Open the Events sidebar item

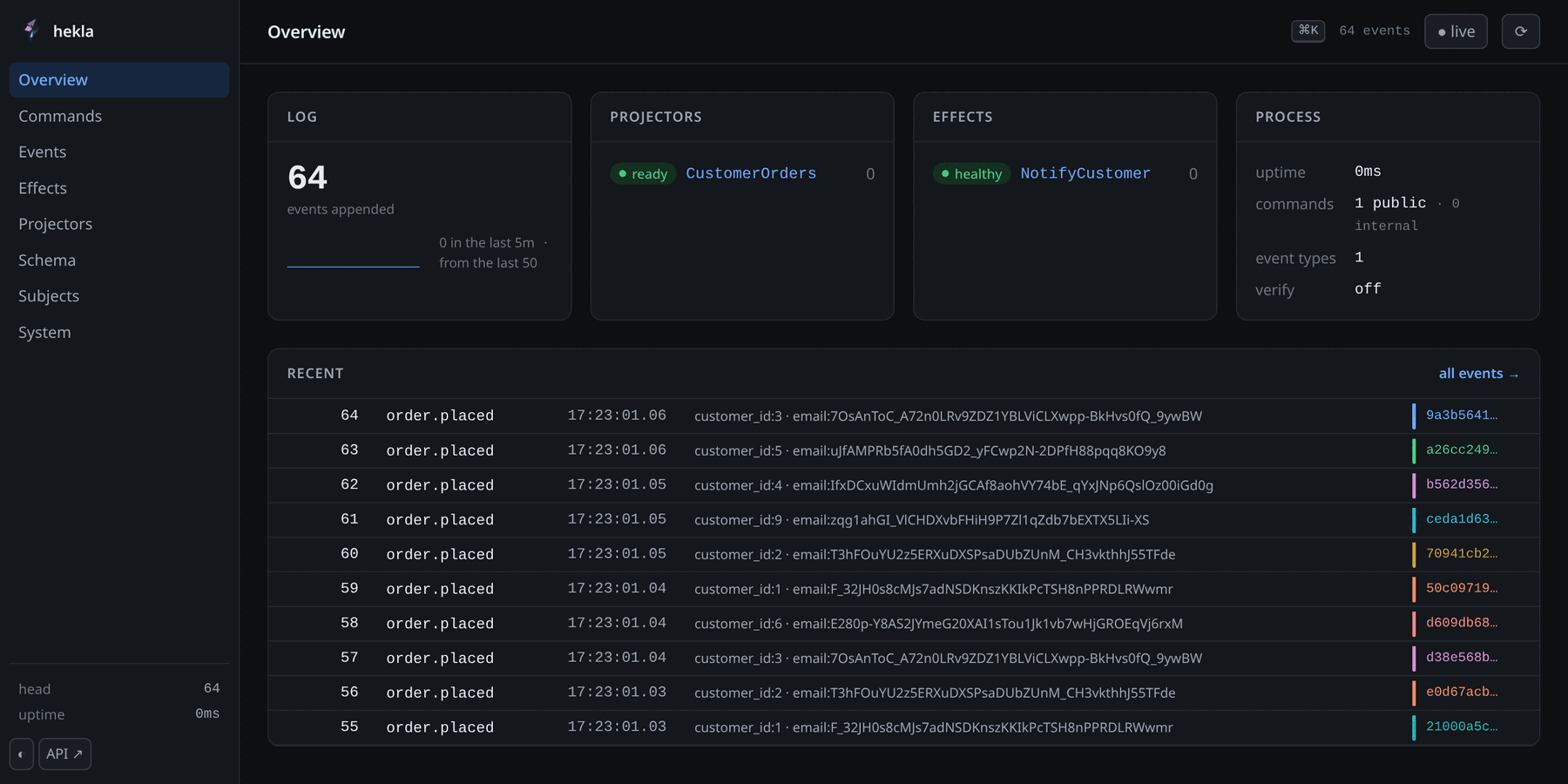click(x=119, y=152)
